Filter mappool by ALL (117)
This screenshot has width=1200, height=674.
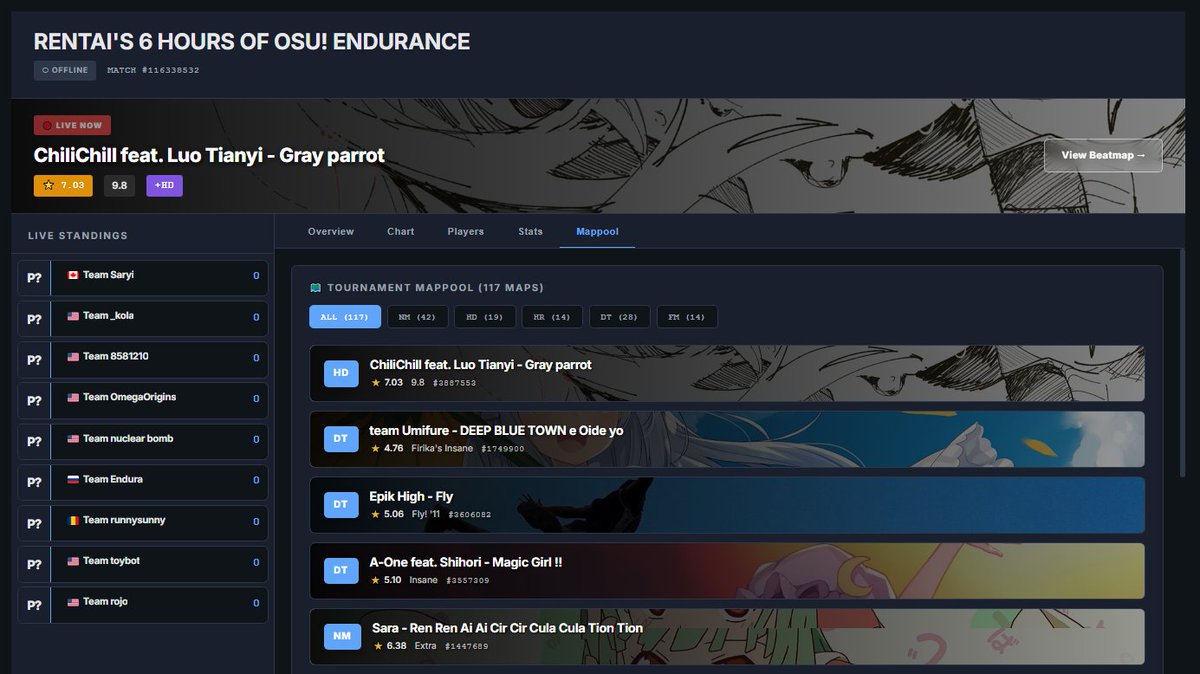pos(345,317)
